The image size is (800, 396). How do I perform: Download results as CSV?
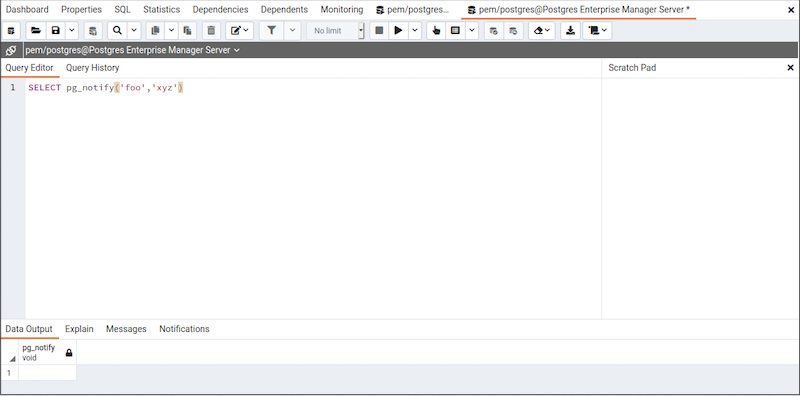tap(570, 31)
